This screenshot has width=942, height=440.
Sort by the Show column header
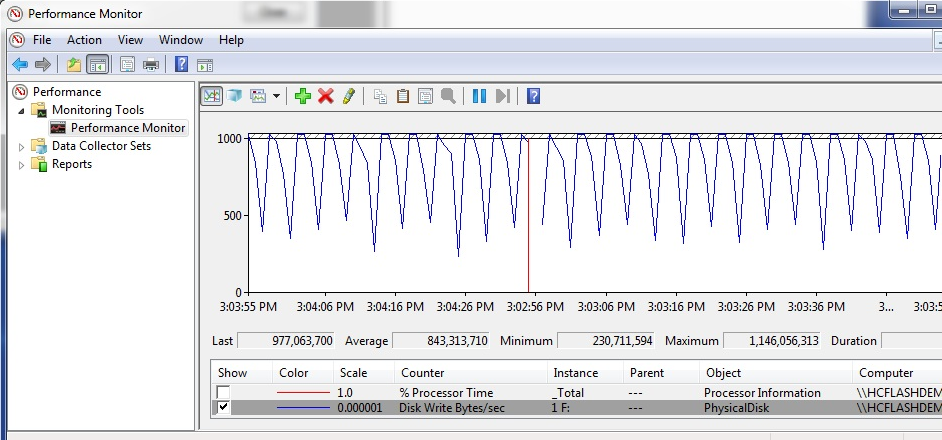click(x=242, y=373)
